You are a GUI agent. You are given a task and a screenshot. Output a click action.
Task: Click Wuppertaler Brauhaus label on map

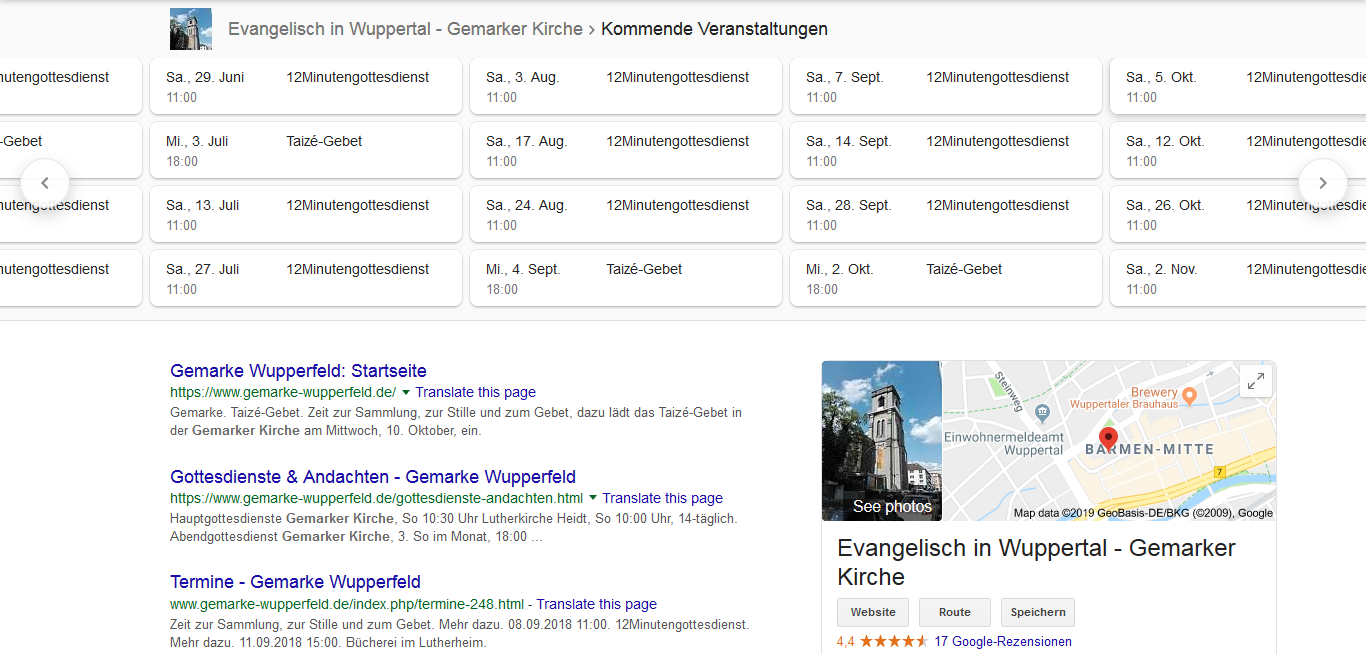(1124, 404)
